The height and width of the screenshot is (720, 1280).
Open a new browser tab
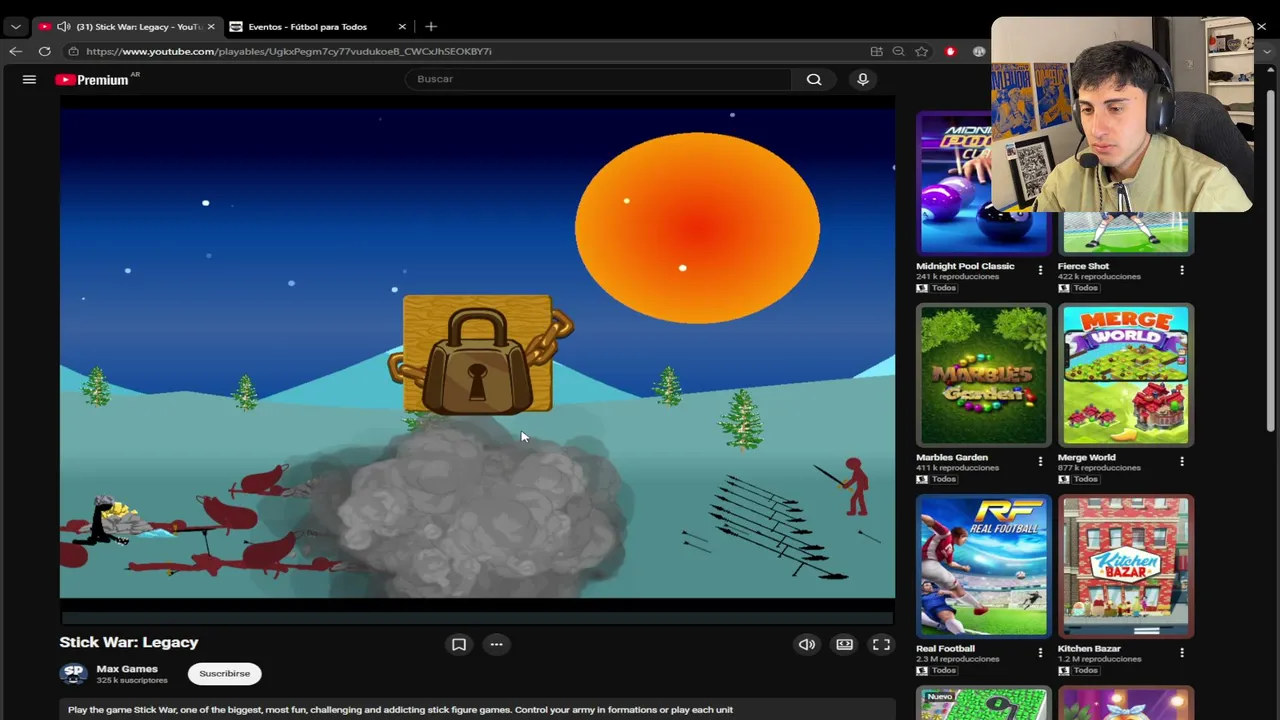coord(431,26)
